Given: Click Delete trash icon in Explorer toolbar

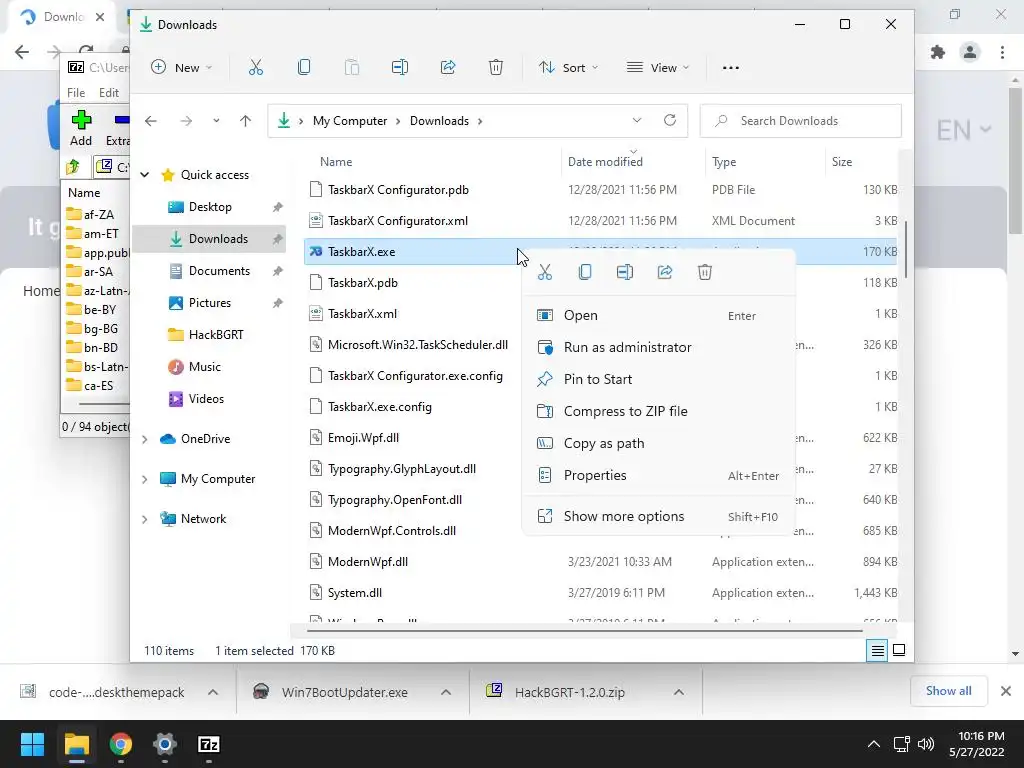Looking at the screenshot, I should (496, 67).
